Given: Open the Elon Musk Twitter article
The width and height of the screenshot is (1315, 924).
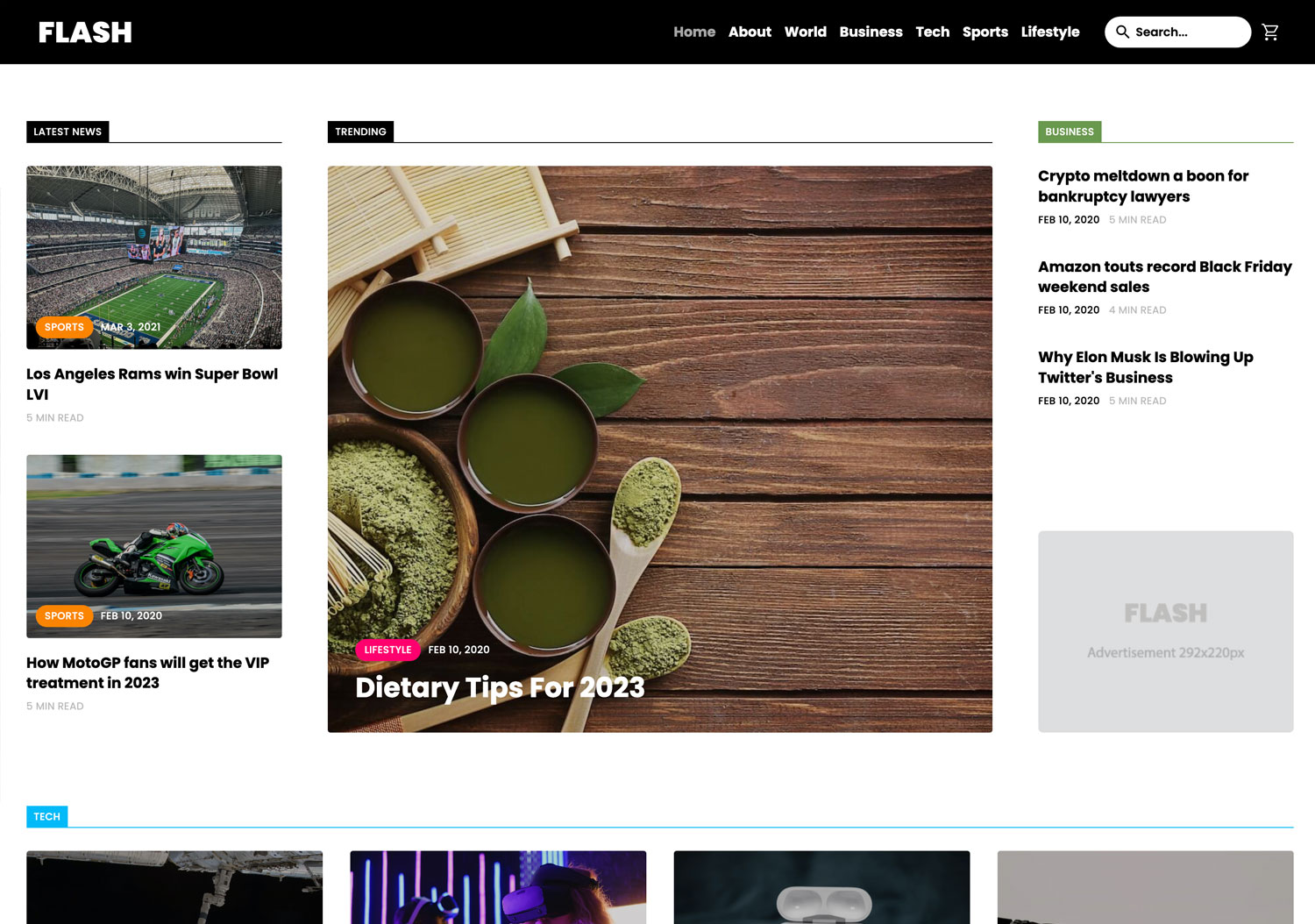Looking at the screenshot, I should coord(1145,366).
